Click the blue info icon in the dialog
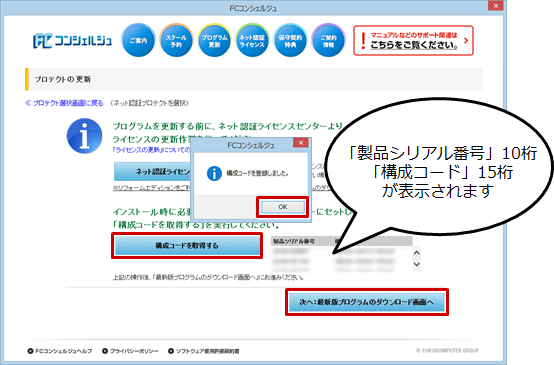The width and height of the screenshot is (554, 365). tap(214, 173)
